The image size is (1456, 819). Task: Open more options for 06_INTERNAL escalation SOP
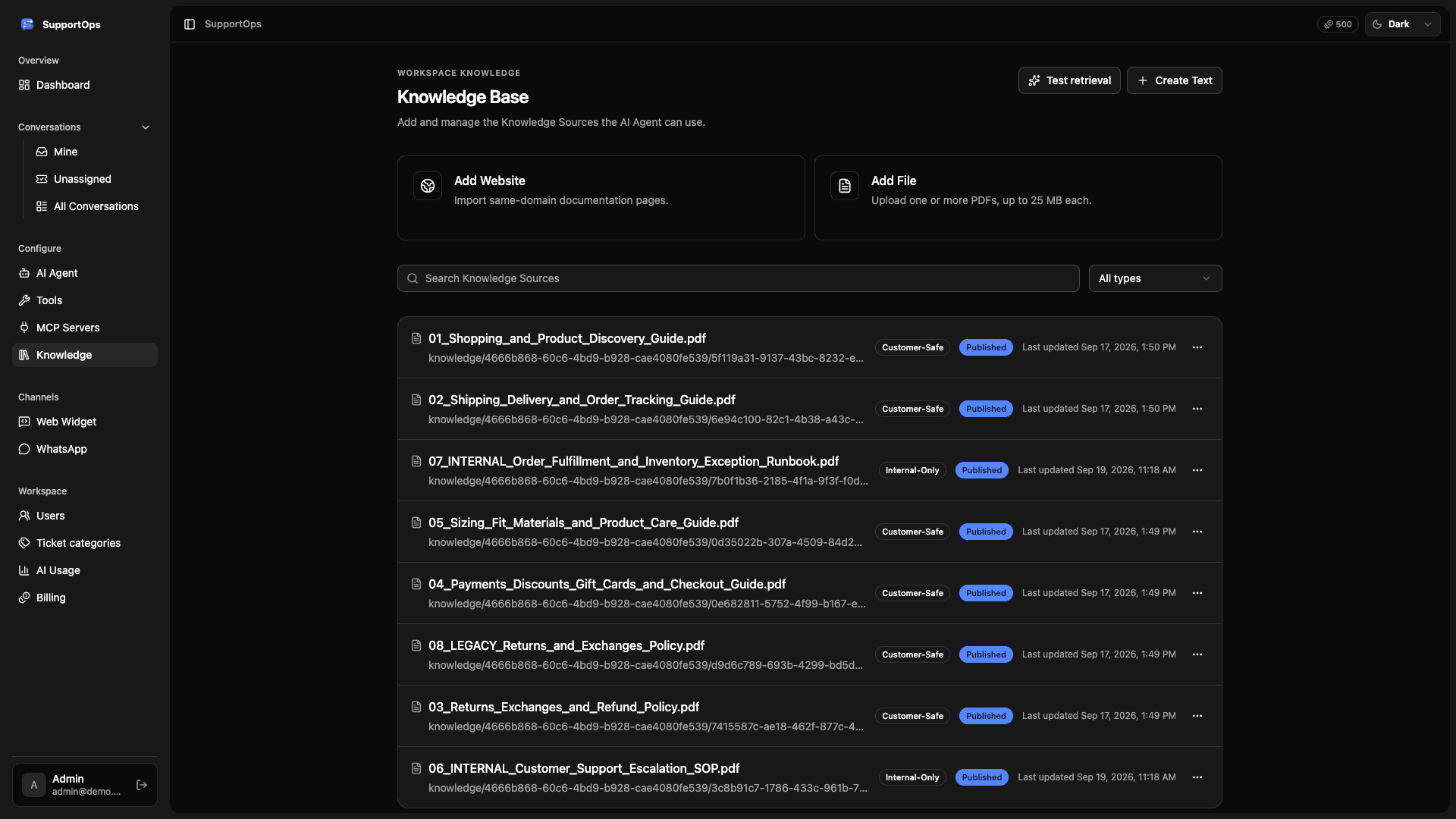pyautogui.click(x=1197, y=777)
